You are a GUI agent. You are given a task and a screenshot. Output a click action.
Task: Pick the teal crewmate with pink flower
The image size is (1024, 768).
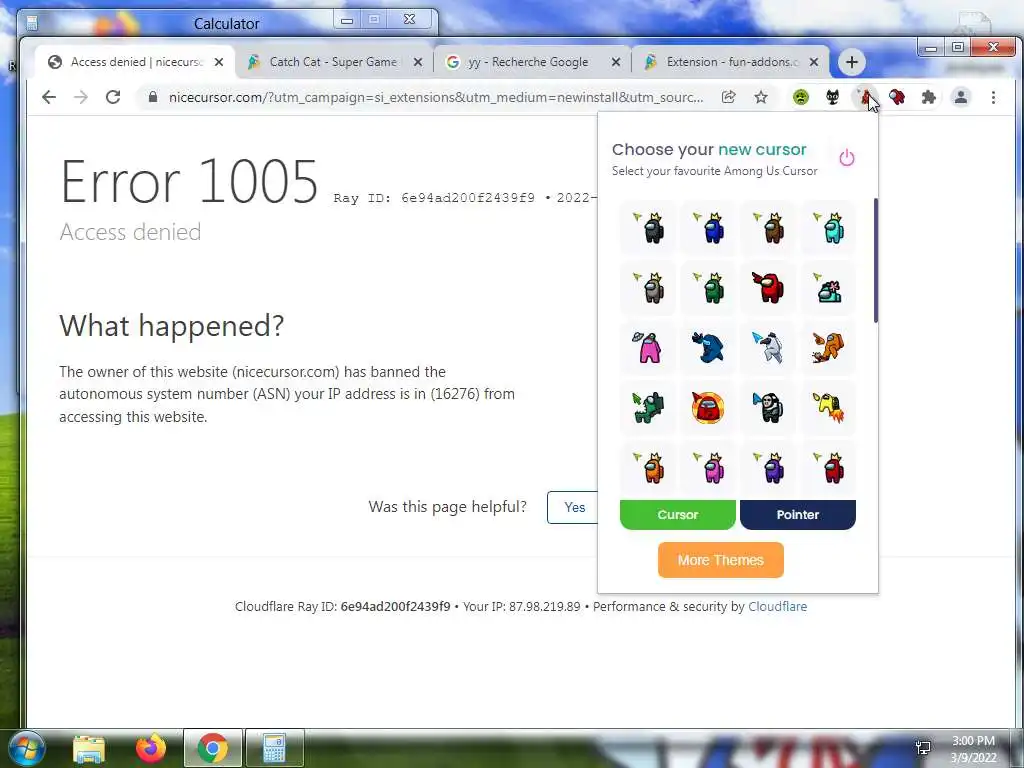[x=829, y=288]
